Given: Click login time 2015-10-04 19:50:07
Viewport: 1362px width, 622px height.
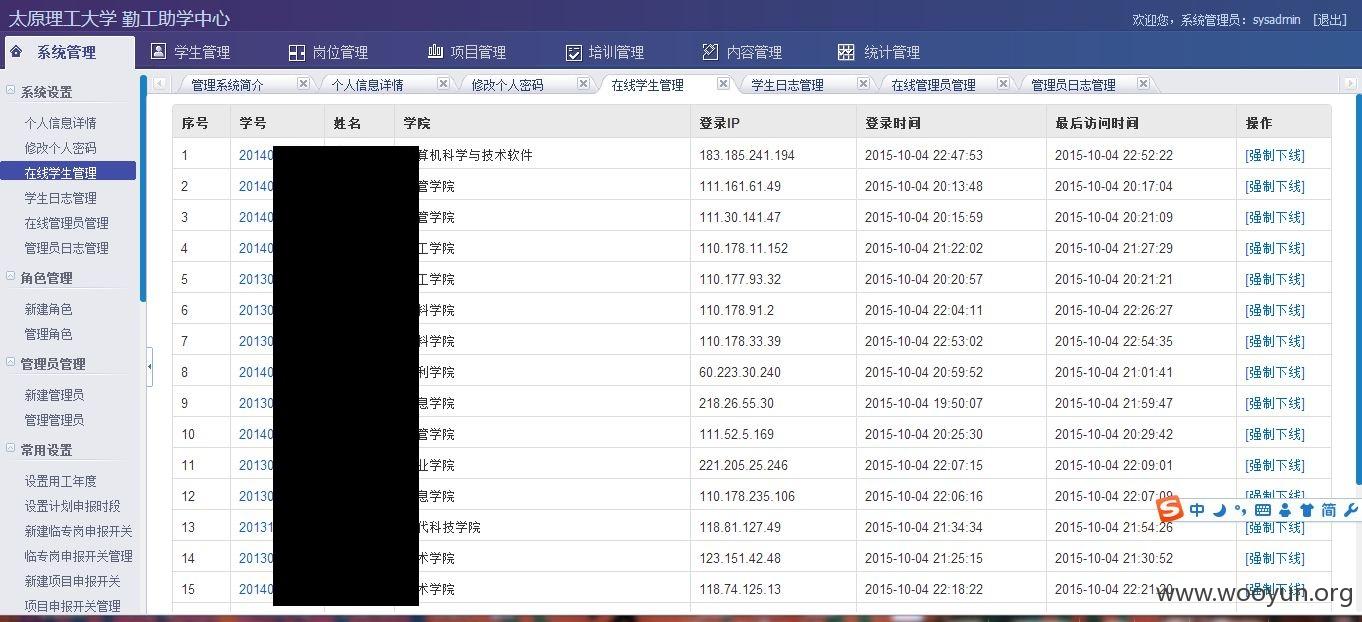Looking at the screenshot, I should pos(924,403).
